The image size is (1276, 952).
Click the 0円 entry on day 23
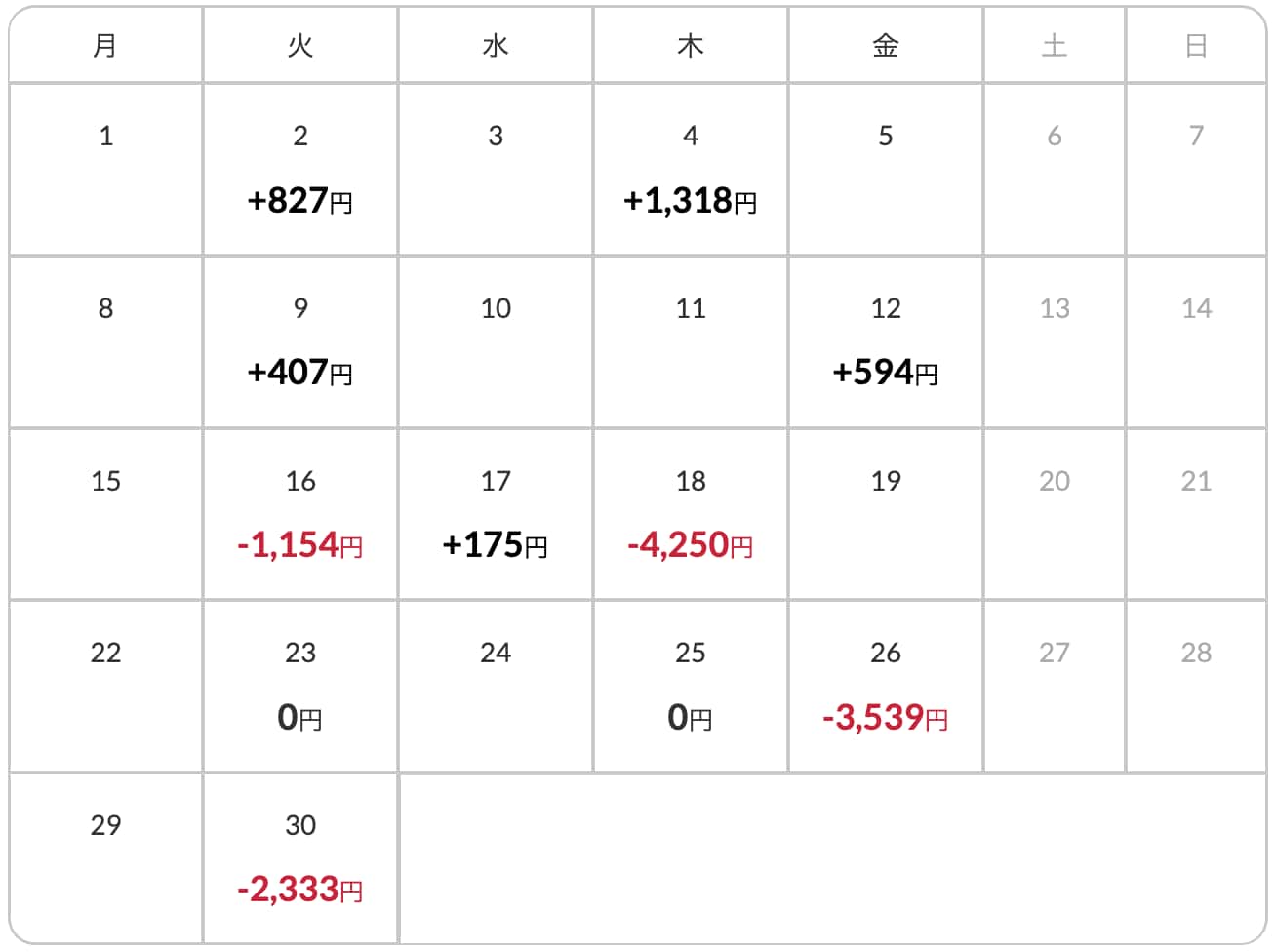(x=299, y=718)
